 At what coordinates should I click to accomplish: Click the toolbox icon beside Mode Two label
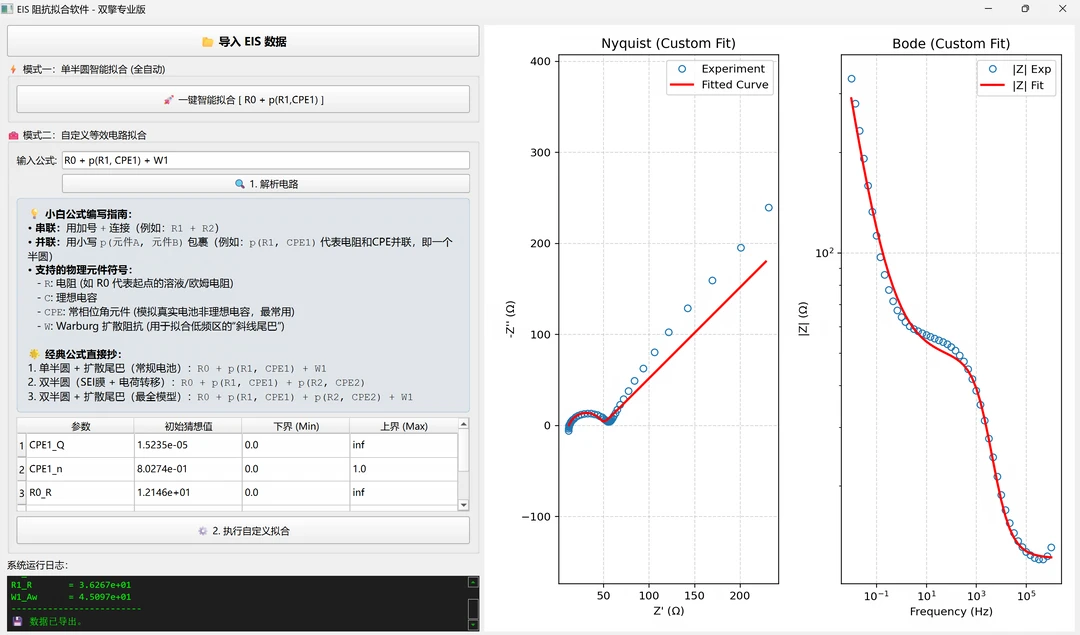click(13, 136)
